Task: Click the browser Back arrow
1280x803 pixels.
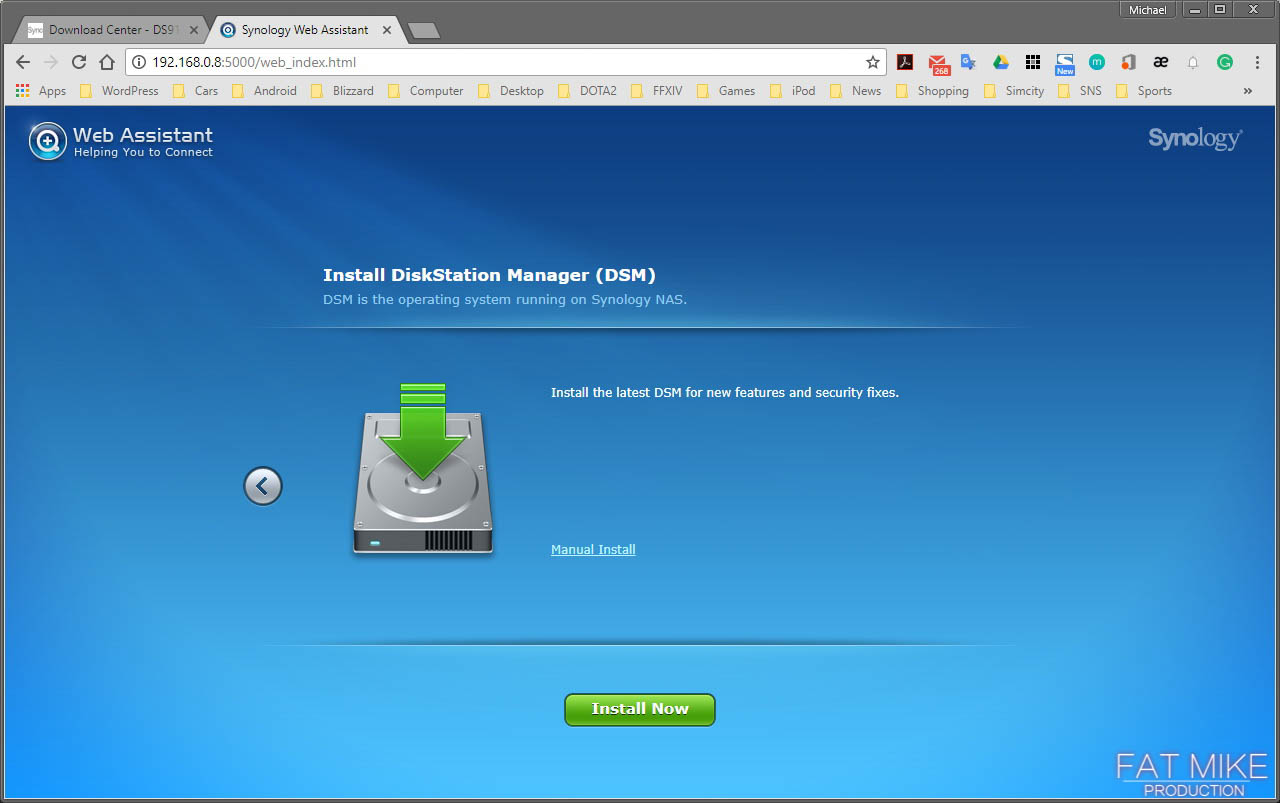Action: [23, 62]
